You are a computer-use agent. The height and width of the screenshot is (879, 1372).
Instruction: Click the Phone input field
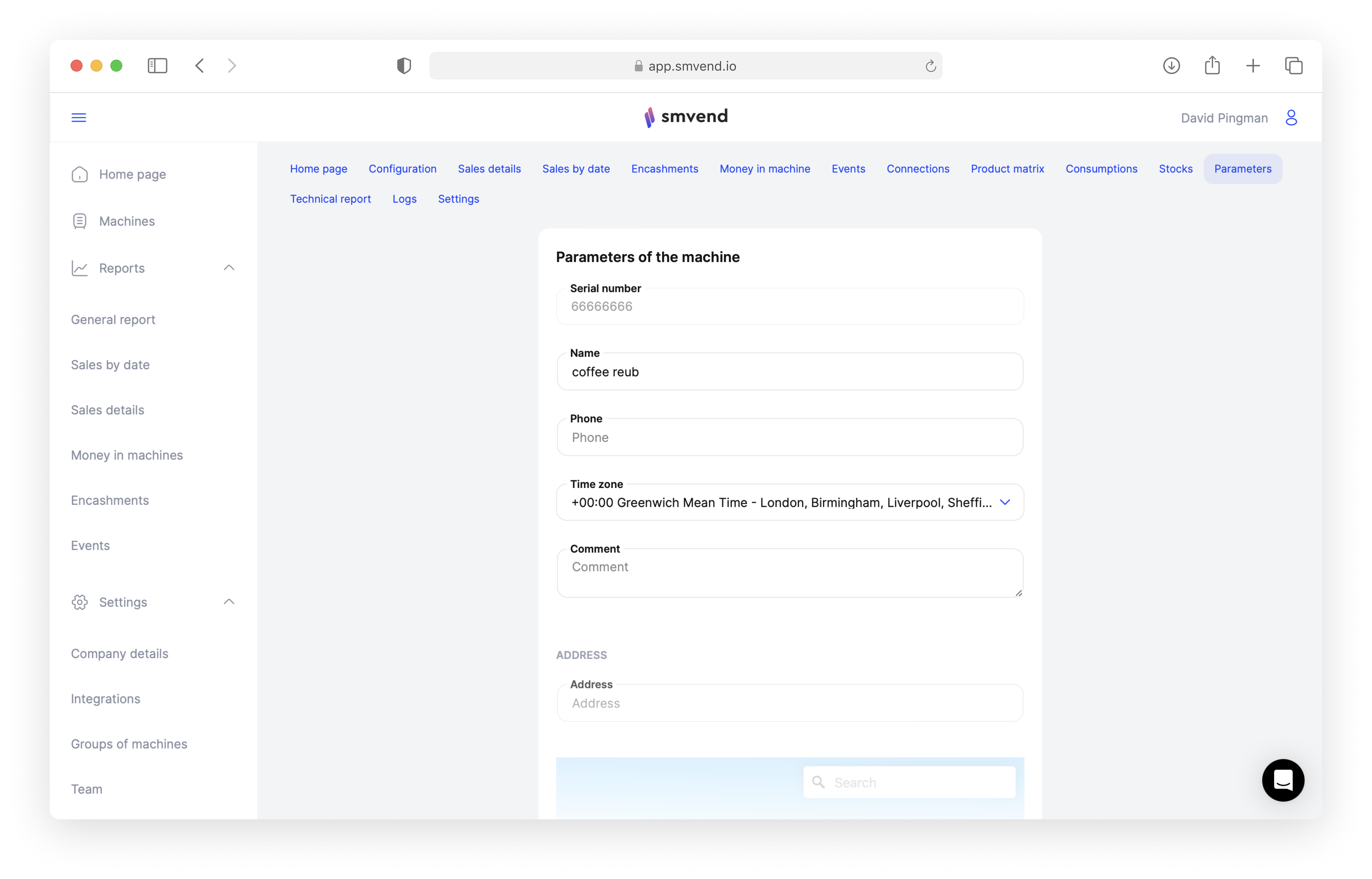coord(790,437)
